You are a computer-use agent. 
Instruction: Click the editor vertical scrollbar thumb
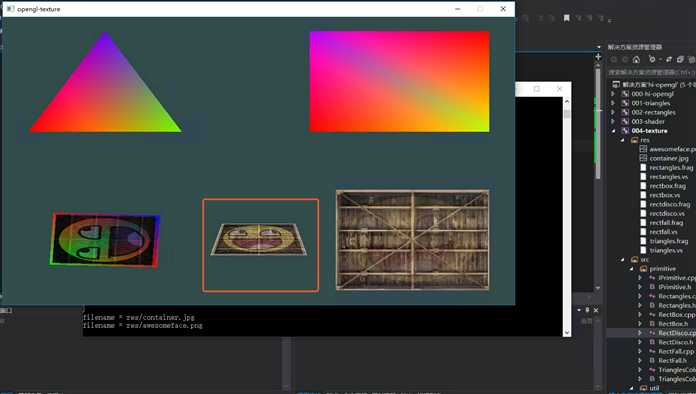tap(598, 123)
